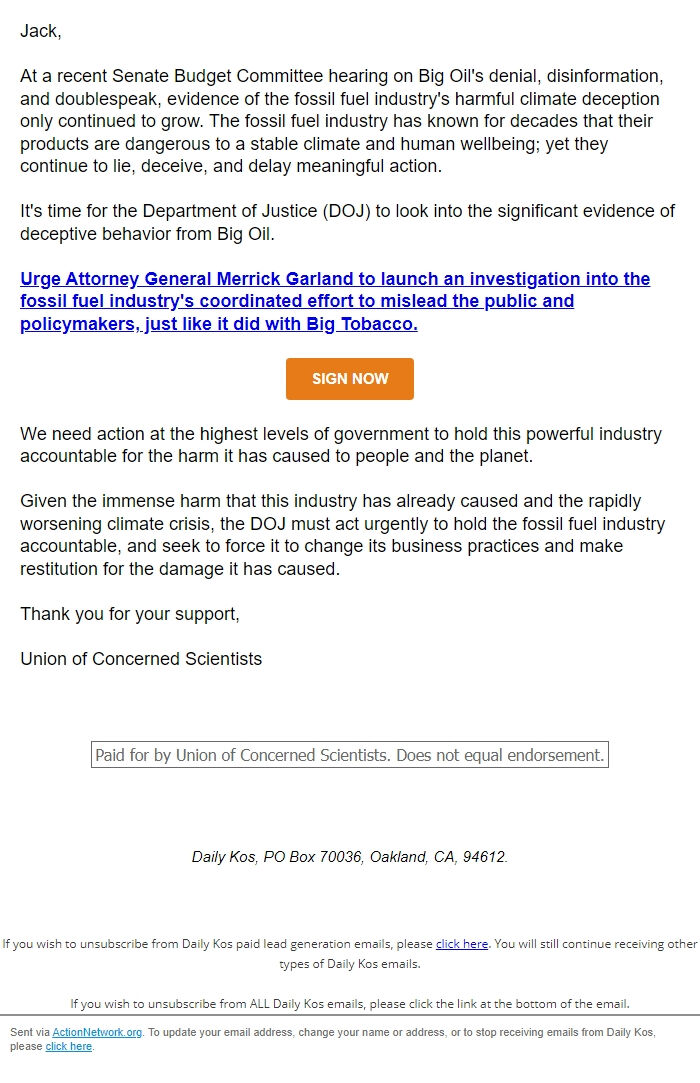Select the 'Paid for by Union of Concerned Scientists' disclaimer
700x1083 pixels.
coord(349,755)
